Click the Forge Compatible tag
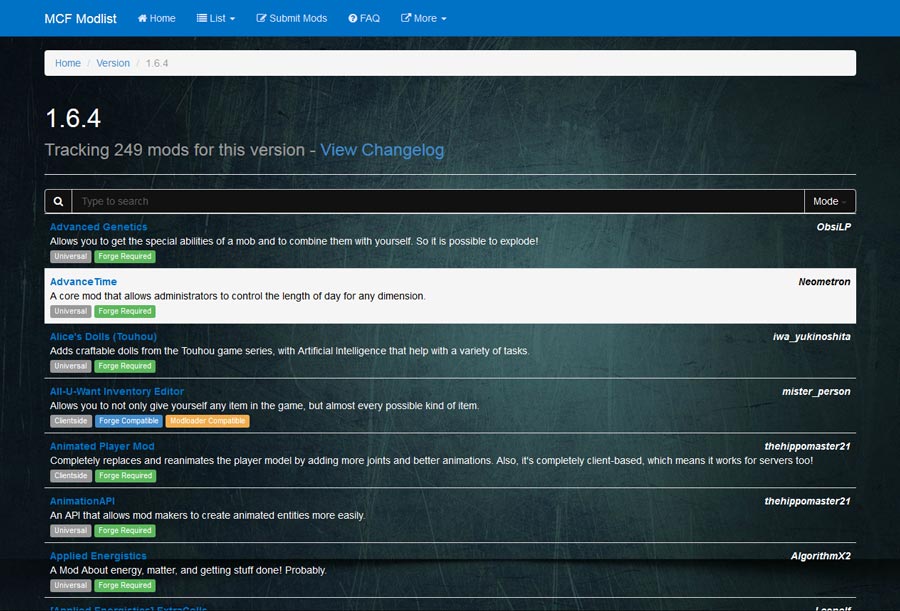The image size is (900, 611). point(129,421)
